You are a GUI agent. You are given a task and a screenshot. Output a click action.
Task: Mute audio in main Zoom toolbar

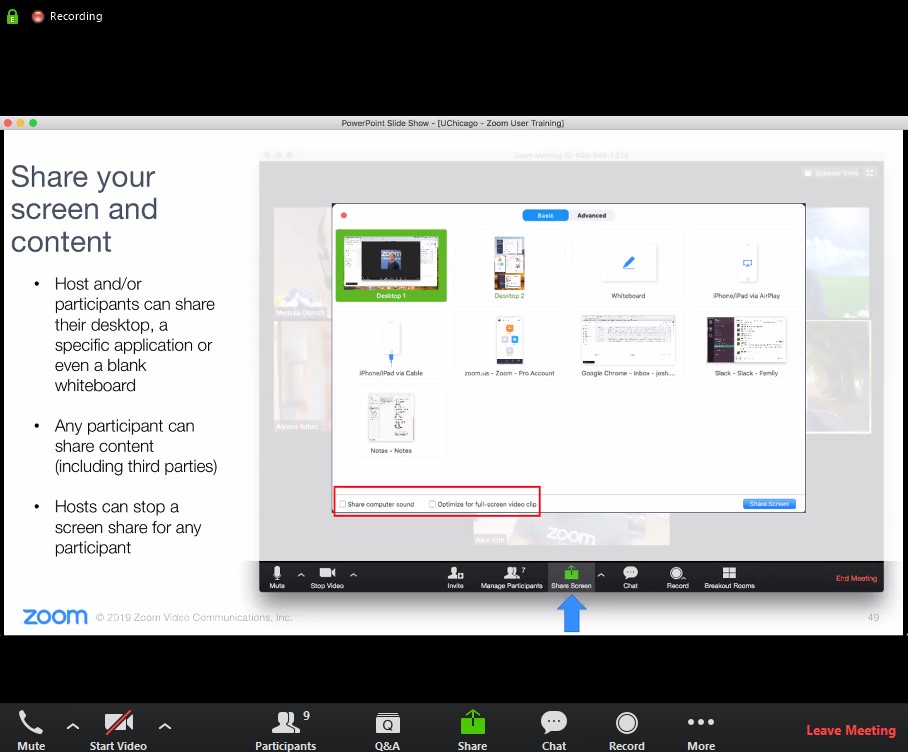point(31,729)
